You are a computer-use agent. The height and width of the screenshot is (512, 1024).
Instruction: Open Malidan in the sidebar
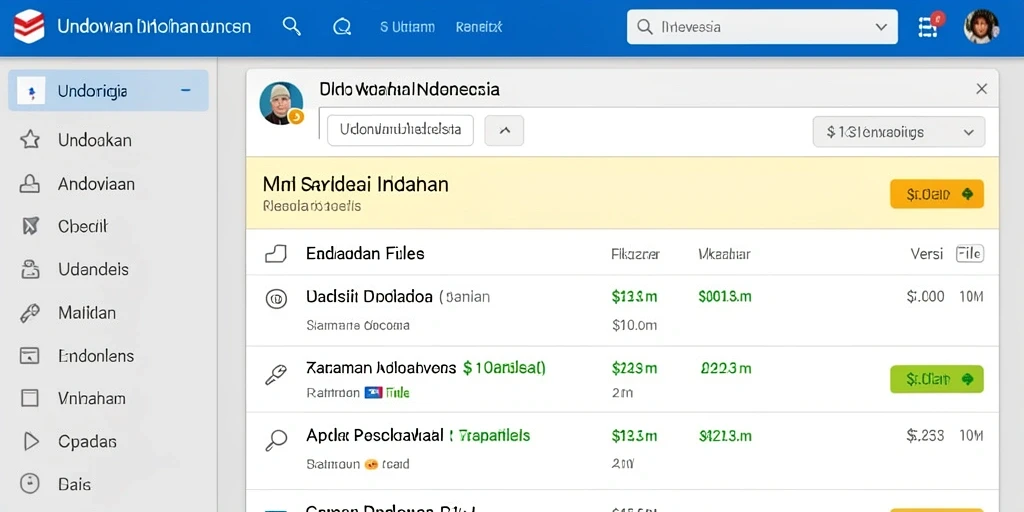[x=87, y=313]
